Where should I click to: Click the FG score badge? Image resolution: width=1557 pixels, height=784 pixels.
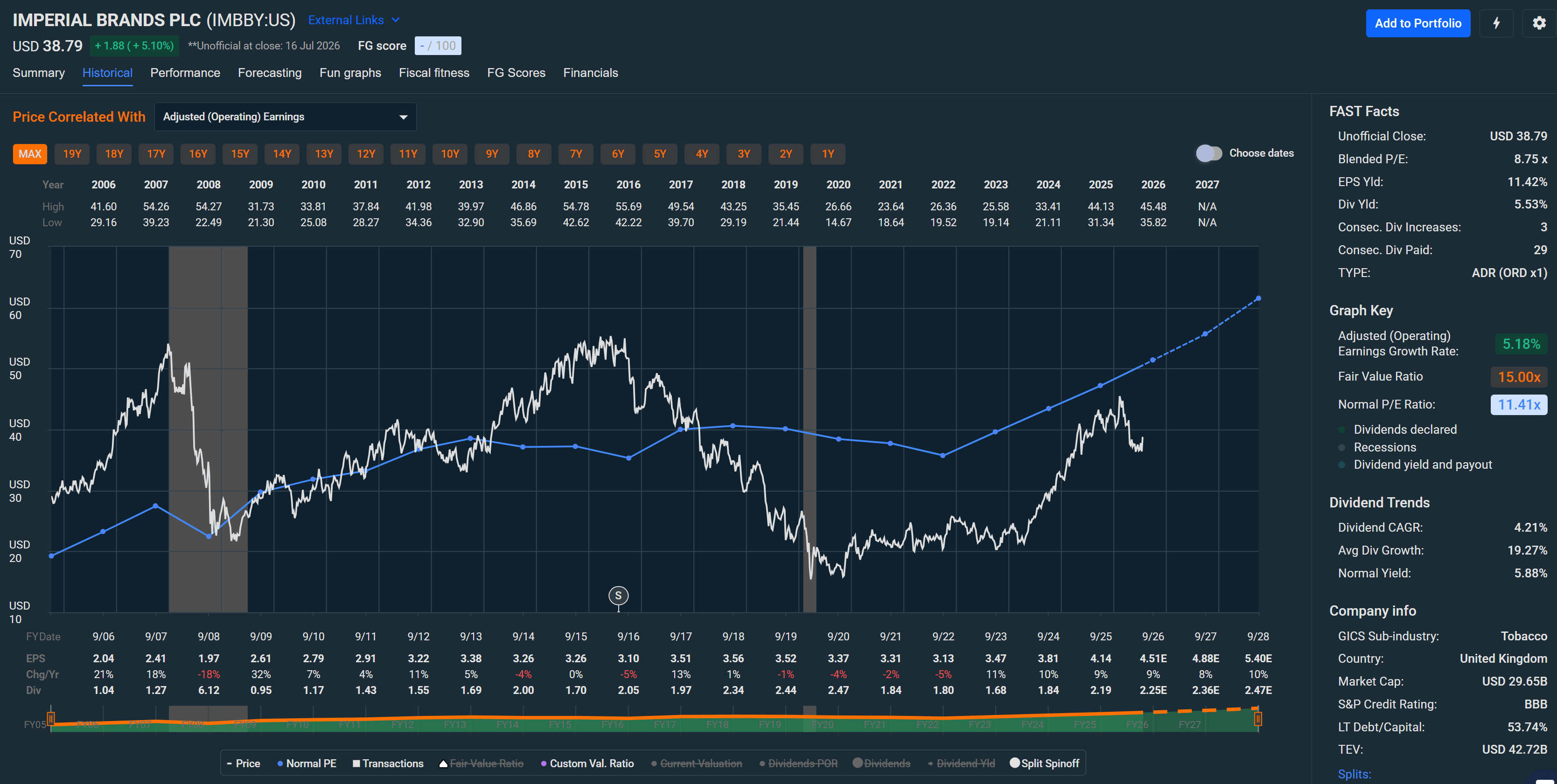coord(438,45)
